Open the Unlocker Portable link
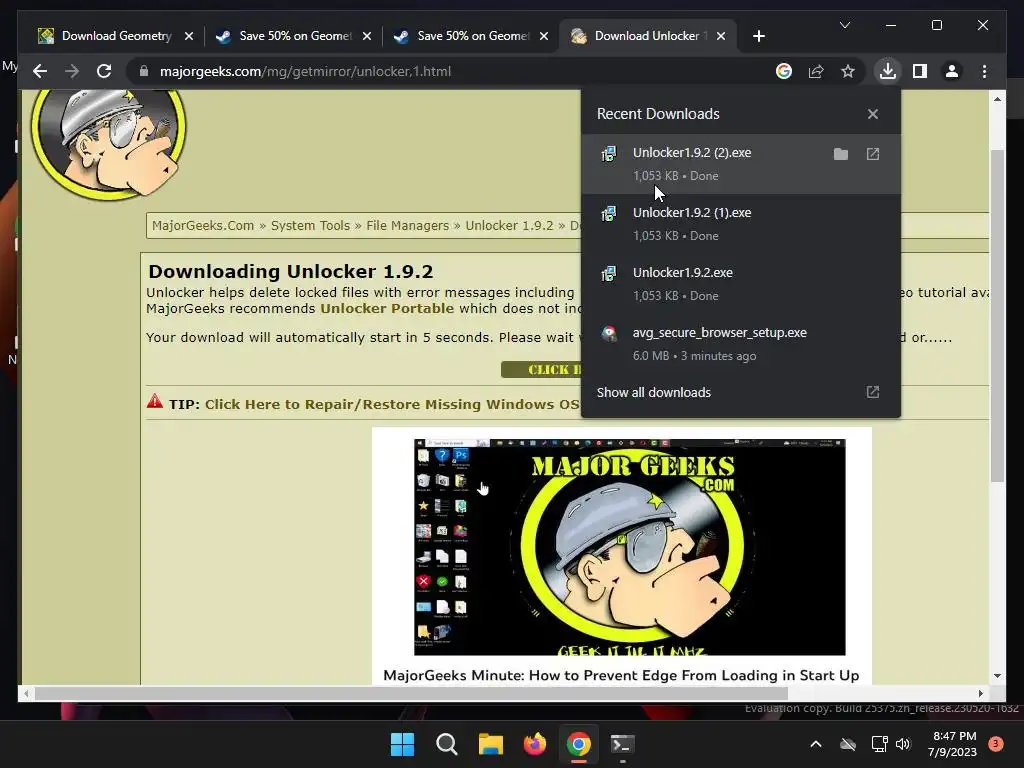Screen dimensions: 1024x768 point(387,308)
